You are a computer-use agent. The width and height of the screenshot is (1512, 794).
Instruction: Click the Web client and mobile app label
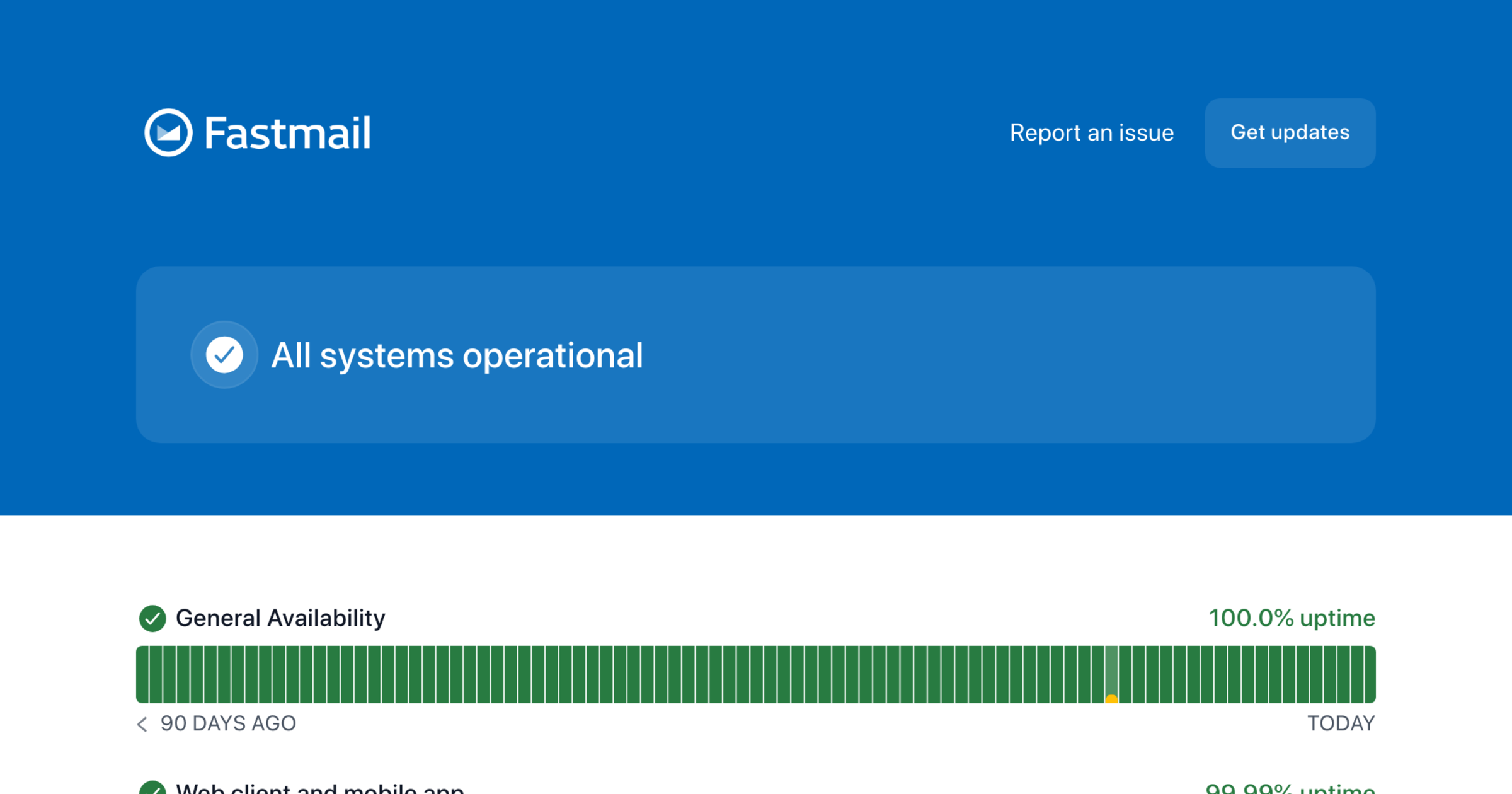(x=319, y=789)
